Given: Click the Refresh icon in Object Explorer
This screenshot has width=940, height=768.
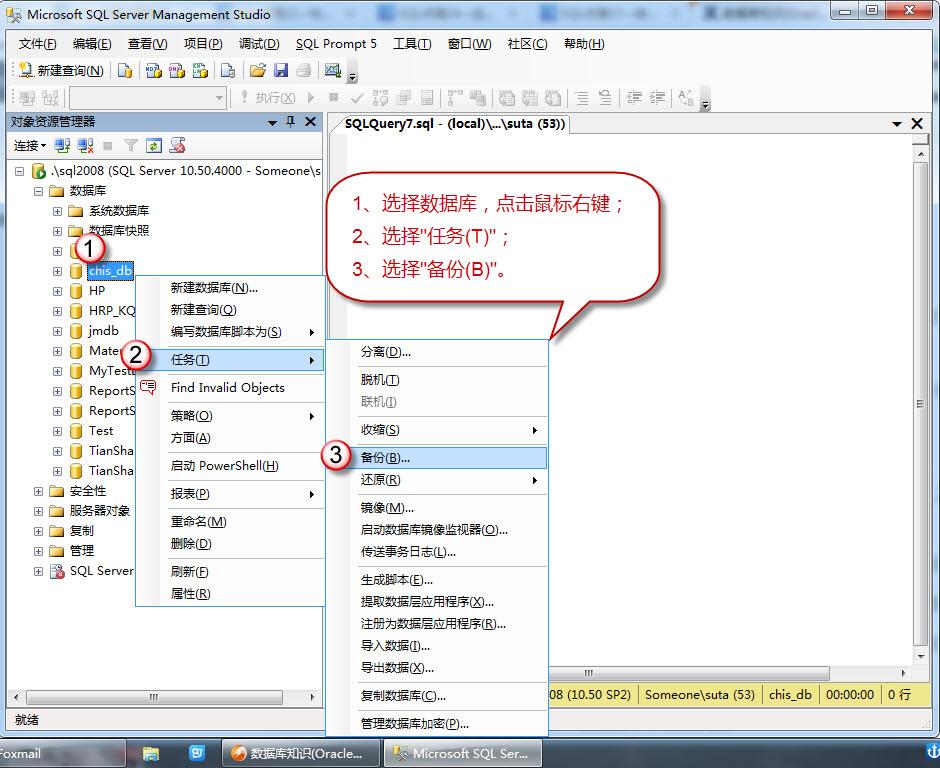Looking at the screenshot, I should (154, 146).
